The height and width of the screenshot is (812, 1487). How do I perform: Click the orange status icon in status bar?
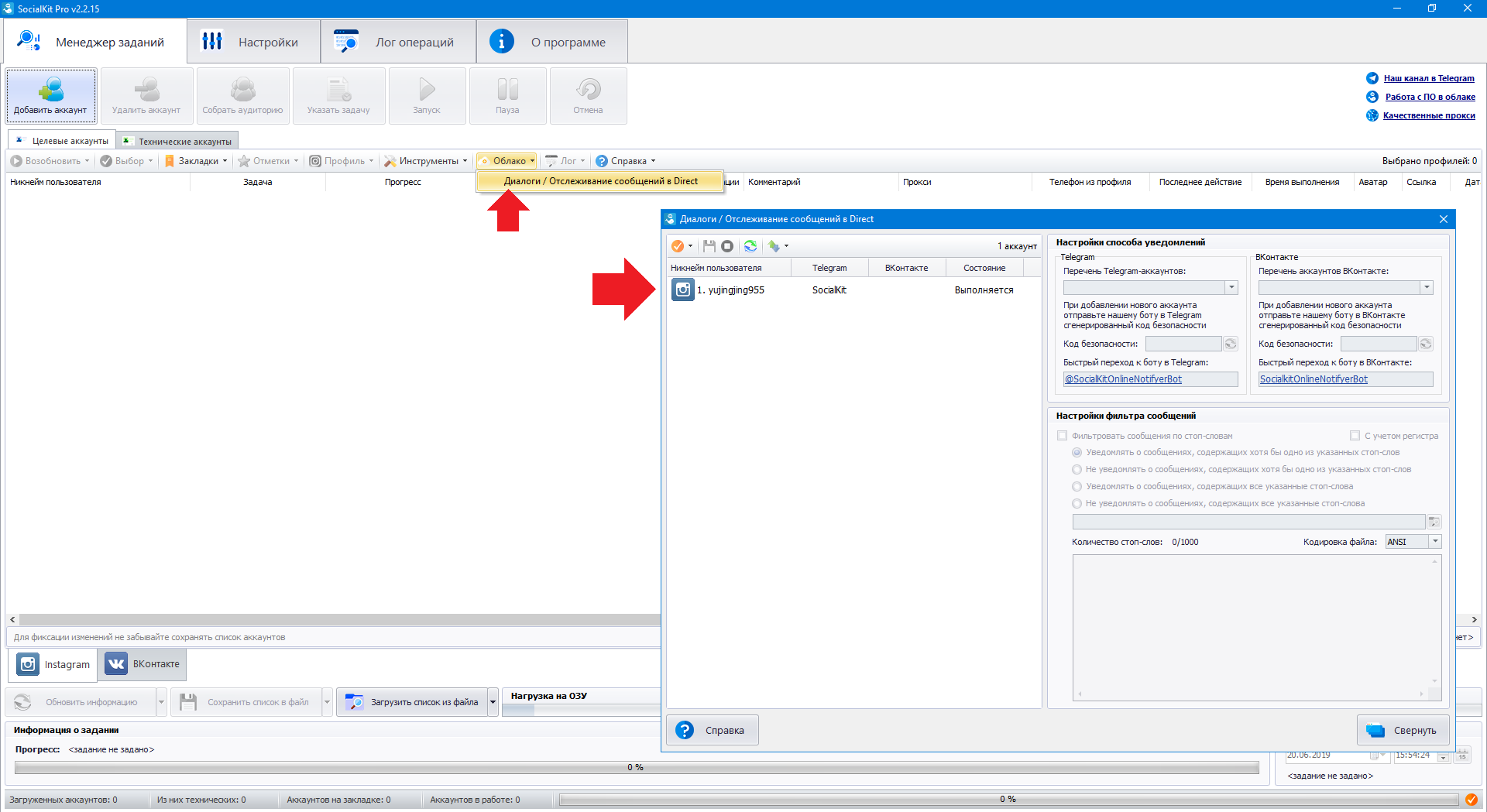click(x=1471, y=800)
